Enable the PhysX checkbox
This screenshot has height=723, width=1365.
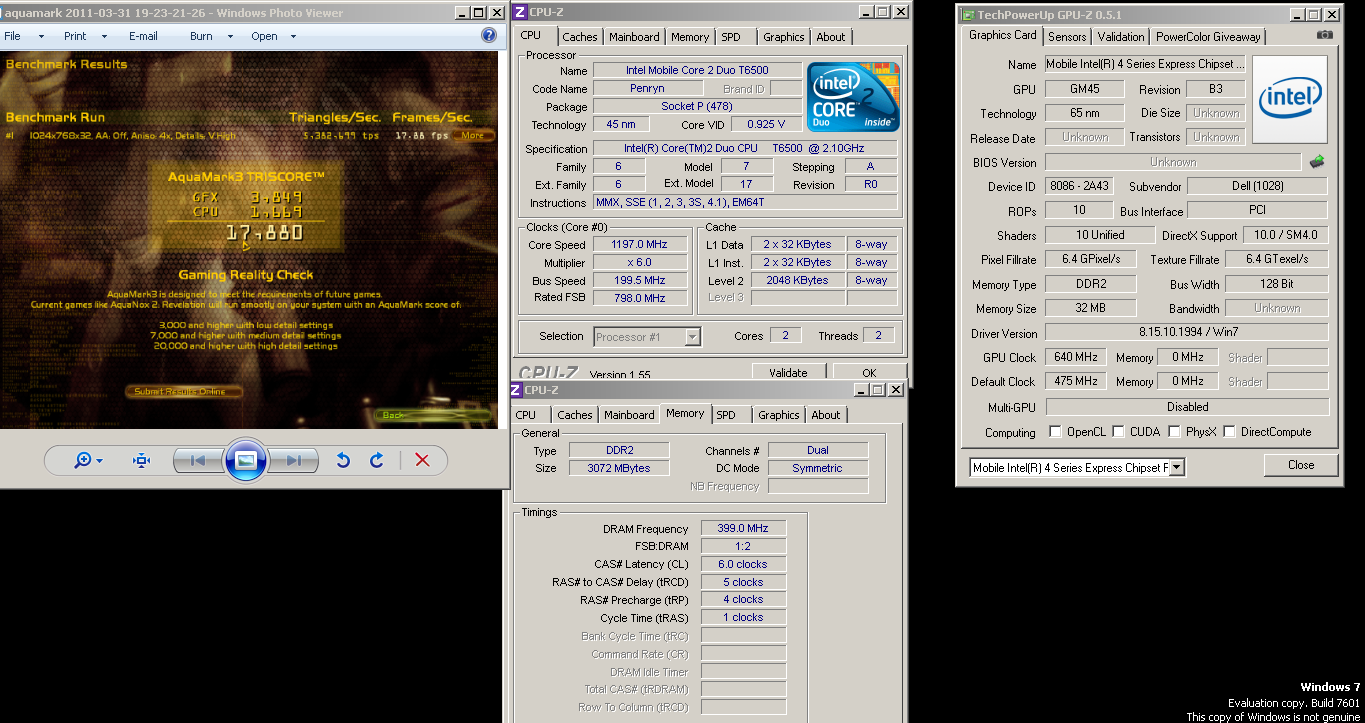1174,432
